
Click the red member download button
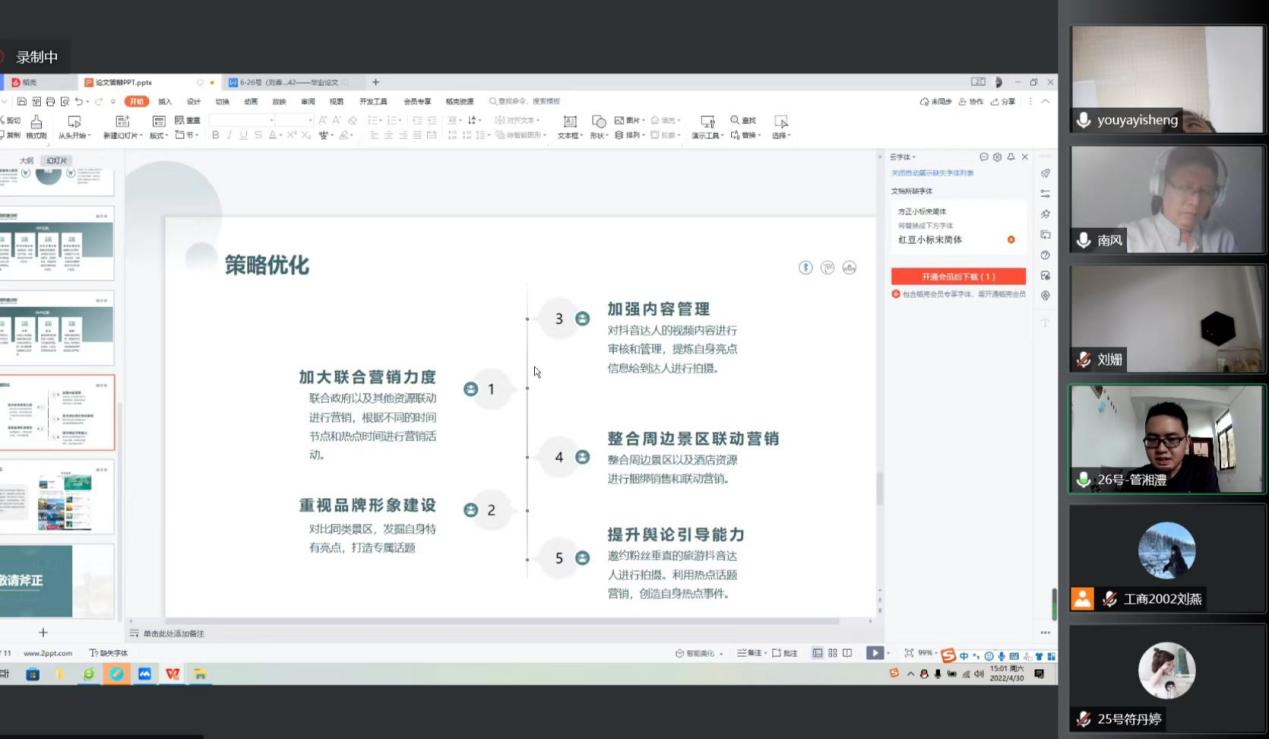pos(958,276)
